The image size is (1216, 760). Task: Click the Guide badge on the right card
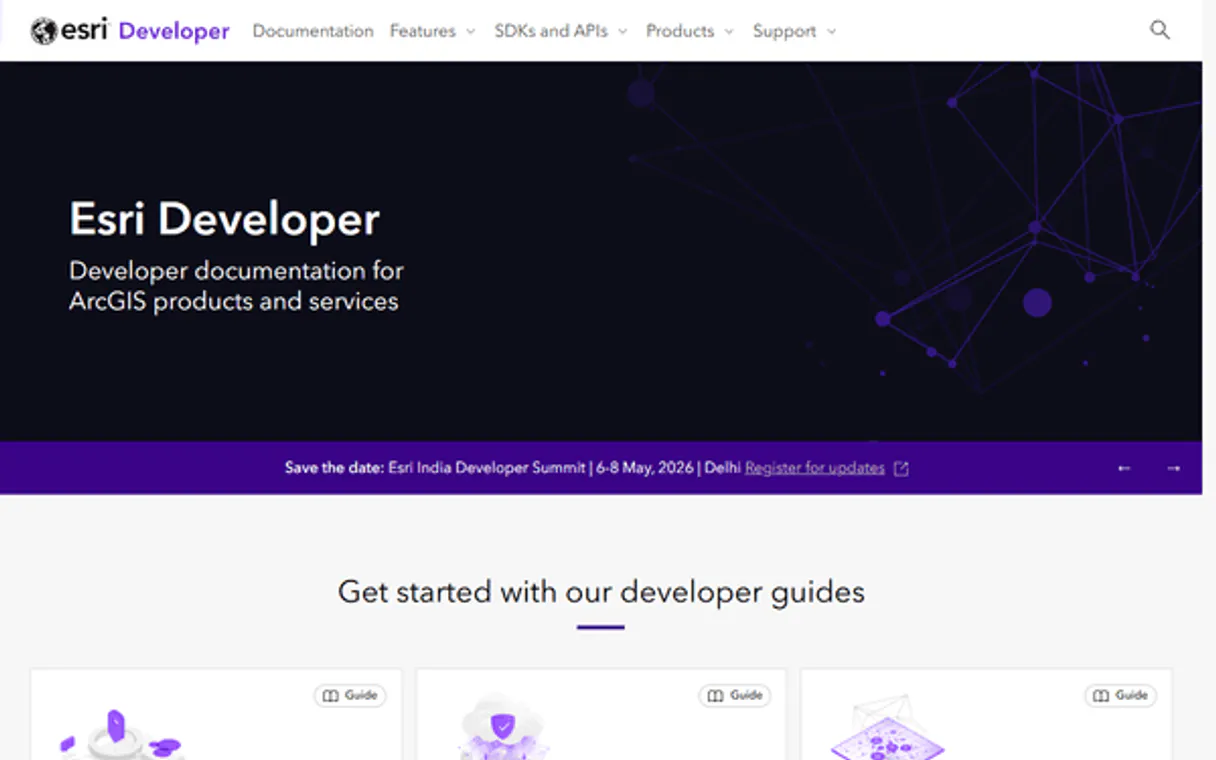click(1120, 695)
